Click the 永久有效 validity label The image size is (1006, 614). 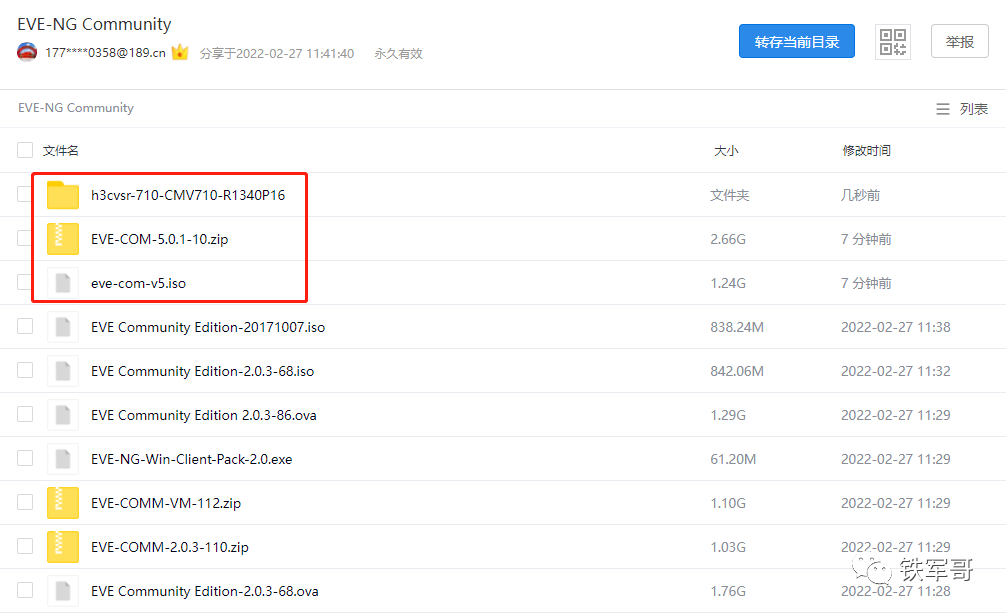[398, 53]
